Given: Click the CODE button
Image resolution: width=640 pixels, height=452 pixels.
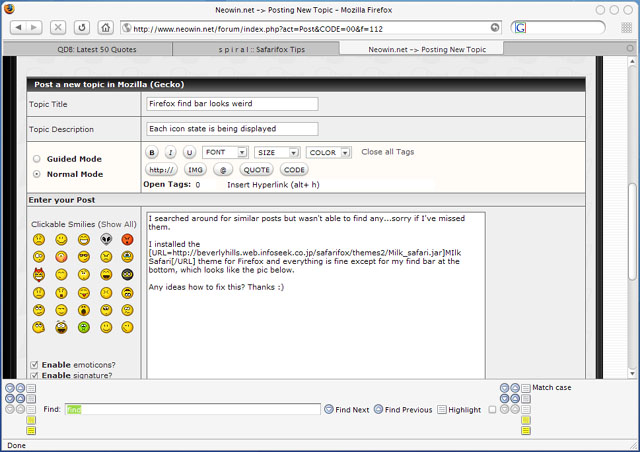Looking at the screenshot, I should point(294,169).
